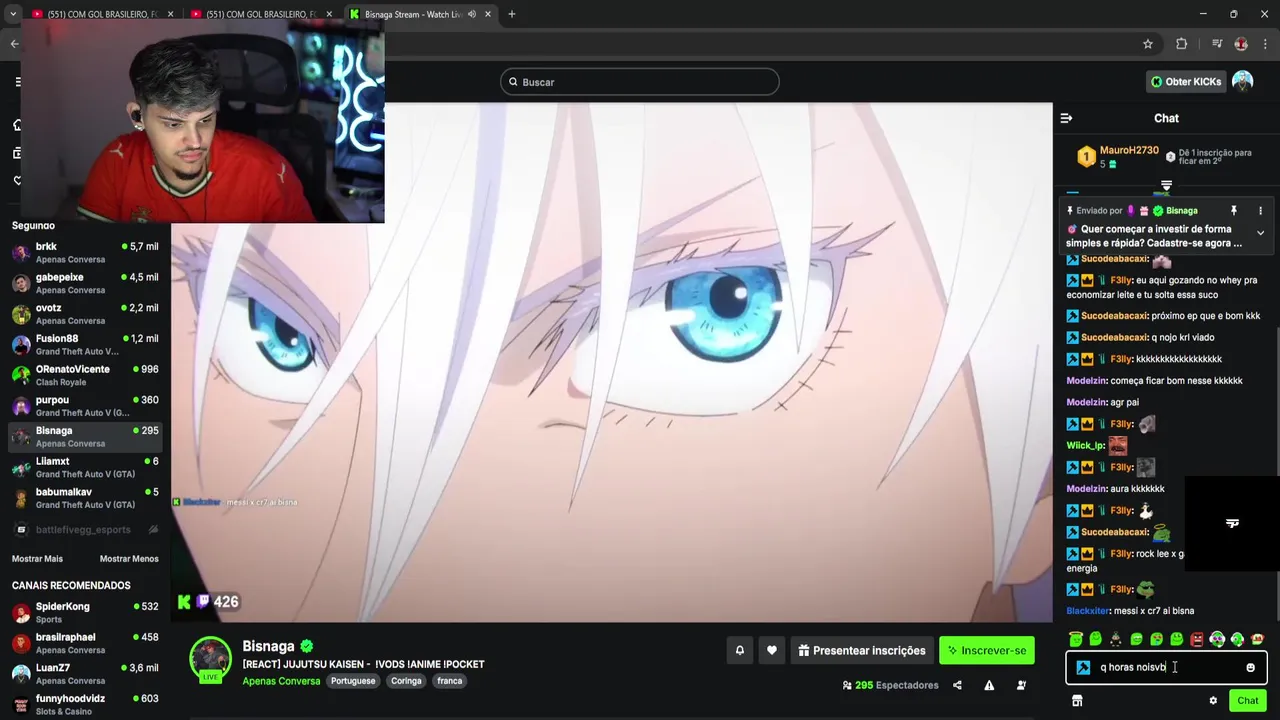1280x720 pixels.
Task: Open chat settings gear
Action: (x=1213, y=701)
